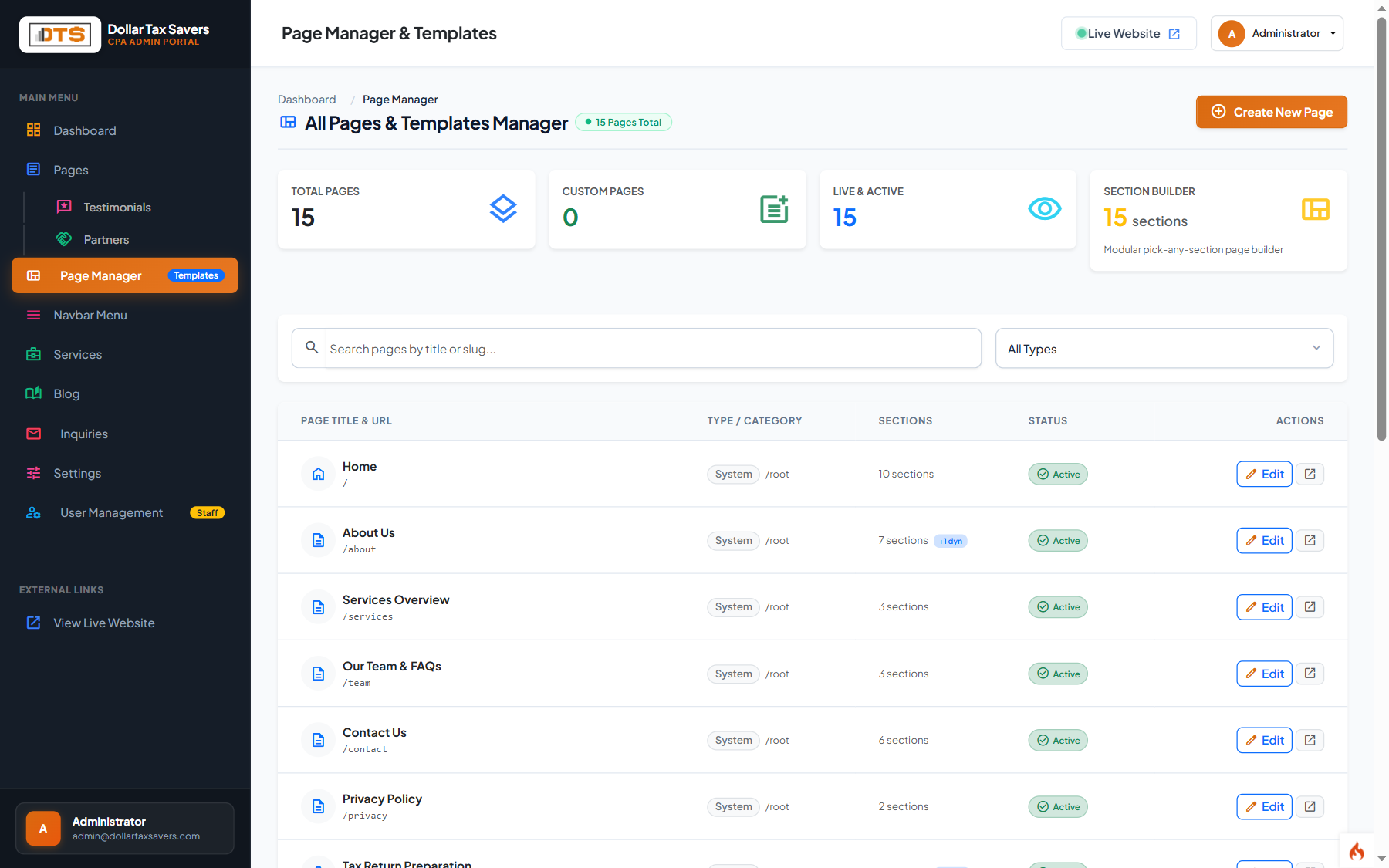Edit the Home page

[1264, 474]
